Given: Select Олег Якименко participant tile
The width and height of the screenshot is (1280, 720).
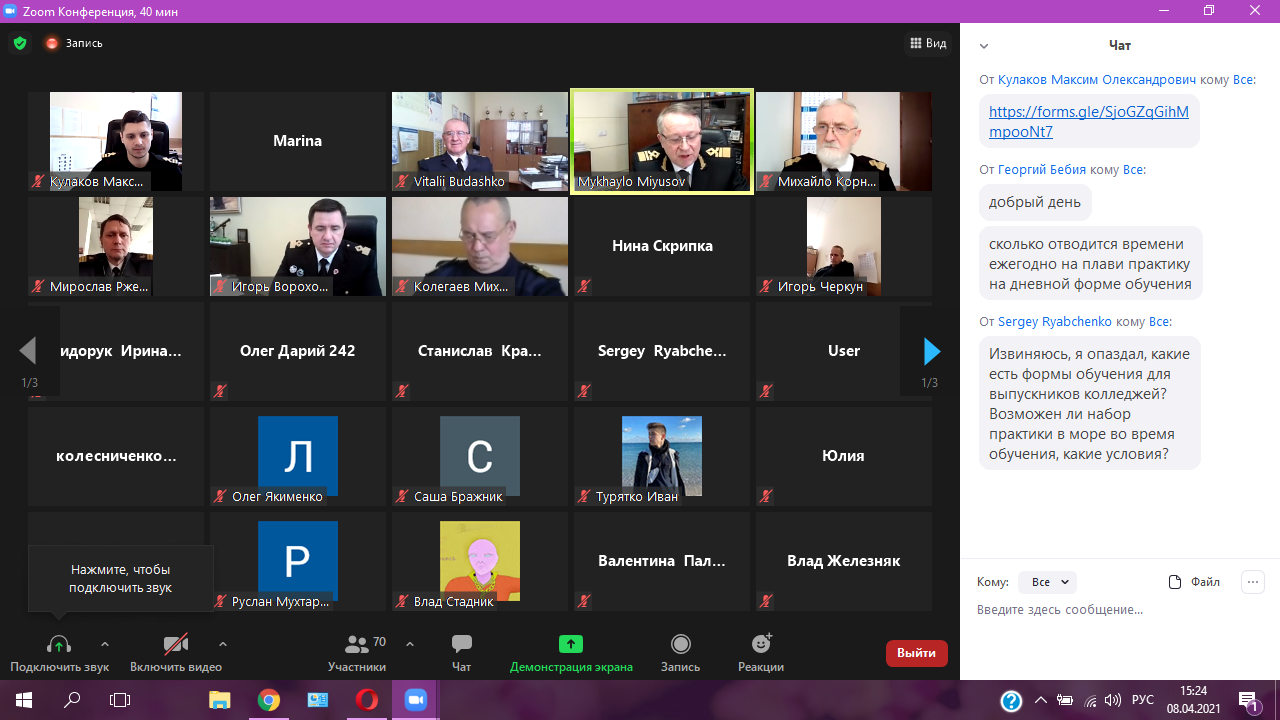Looking at the screenshot, I should click(x=298, y=456).
